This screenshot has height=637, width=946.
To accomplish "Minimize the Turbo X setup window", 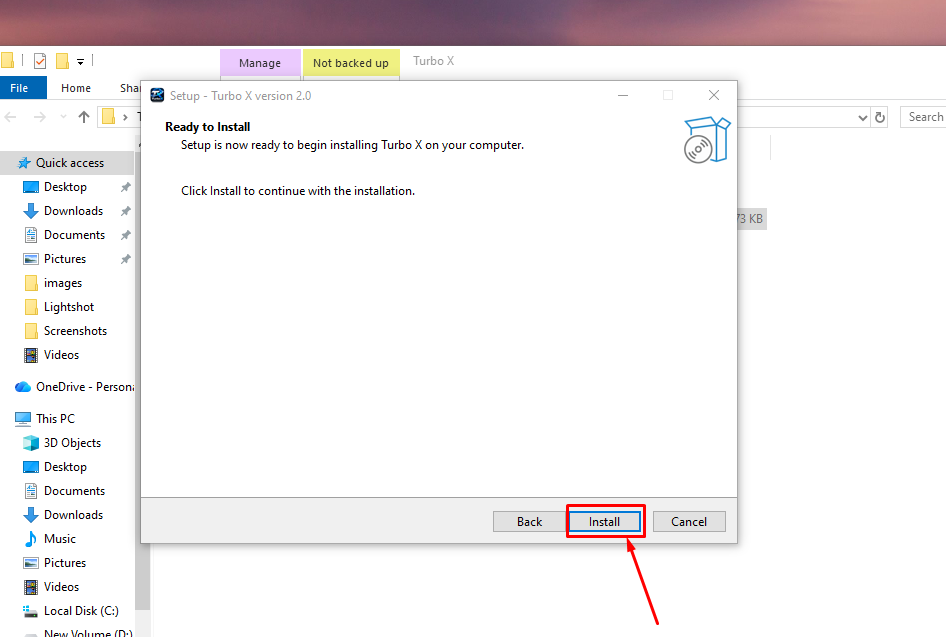I will coord(623,95).
